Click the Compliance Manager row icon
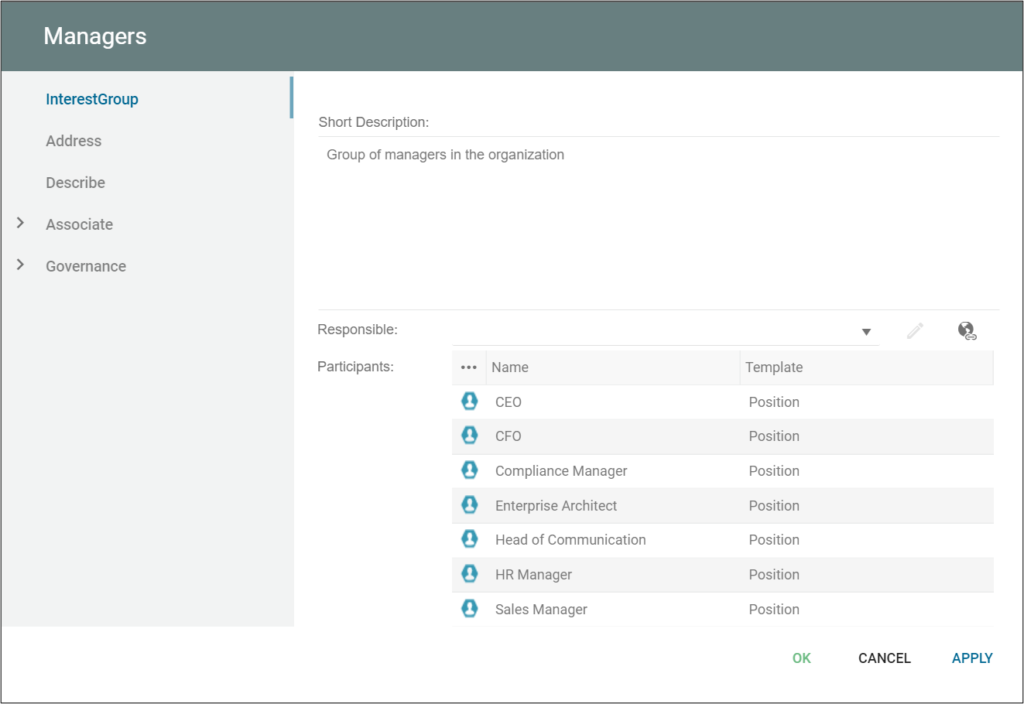Screen dimensions: 1024x704 coord(469,471)
